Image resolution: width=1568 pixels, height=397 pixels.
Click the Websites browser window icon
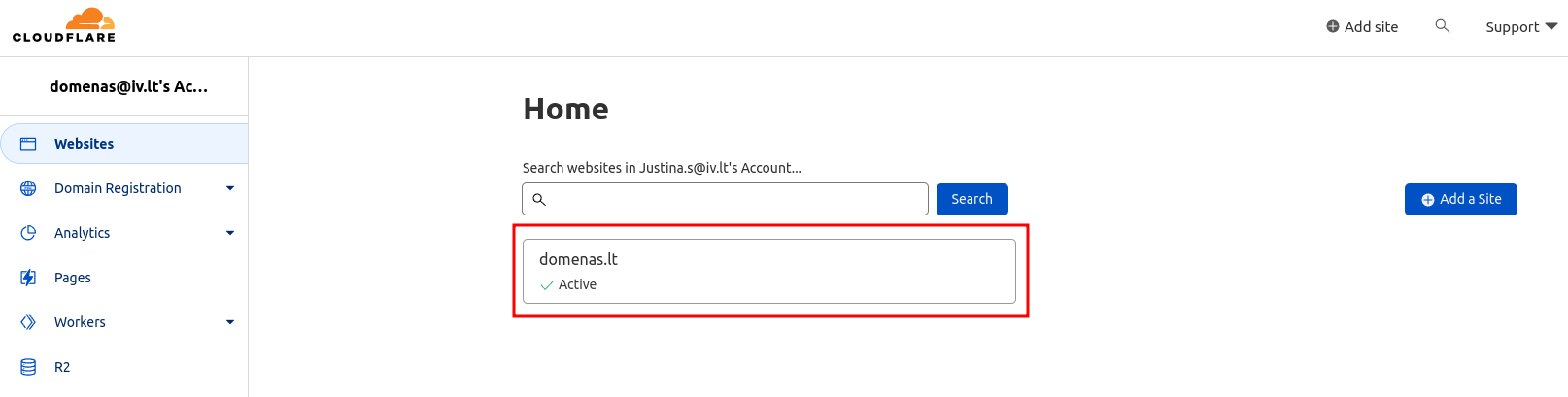(28, 144)
